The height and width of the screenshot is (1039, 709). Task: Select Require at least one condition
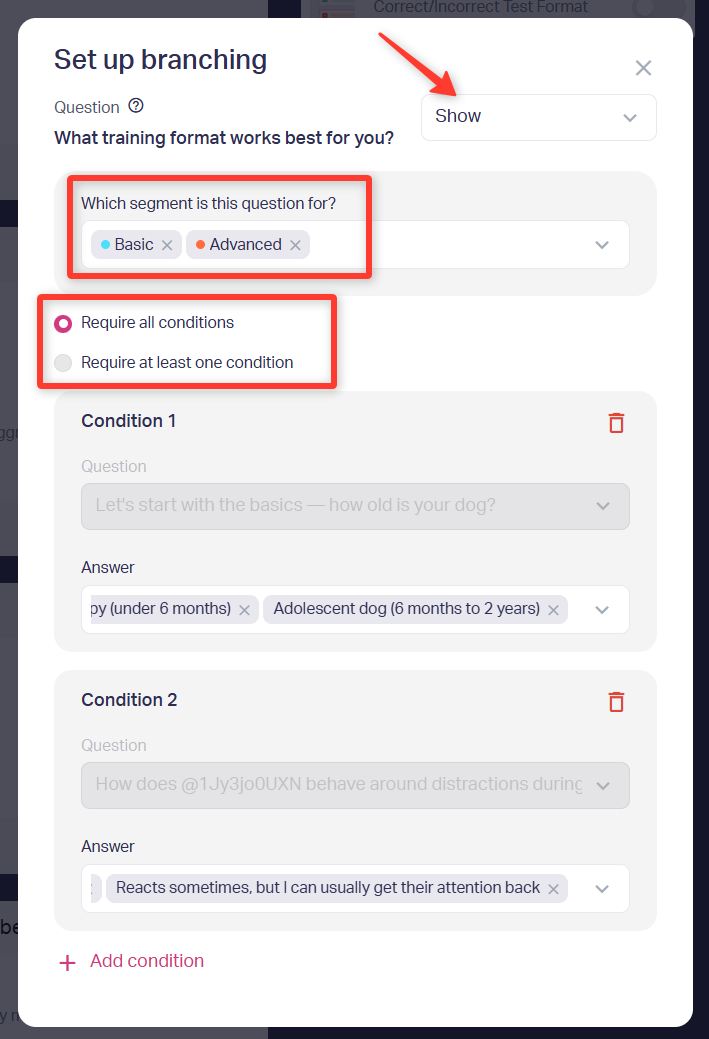63,362
